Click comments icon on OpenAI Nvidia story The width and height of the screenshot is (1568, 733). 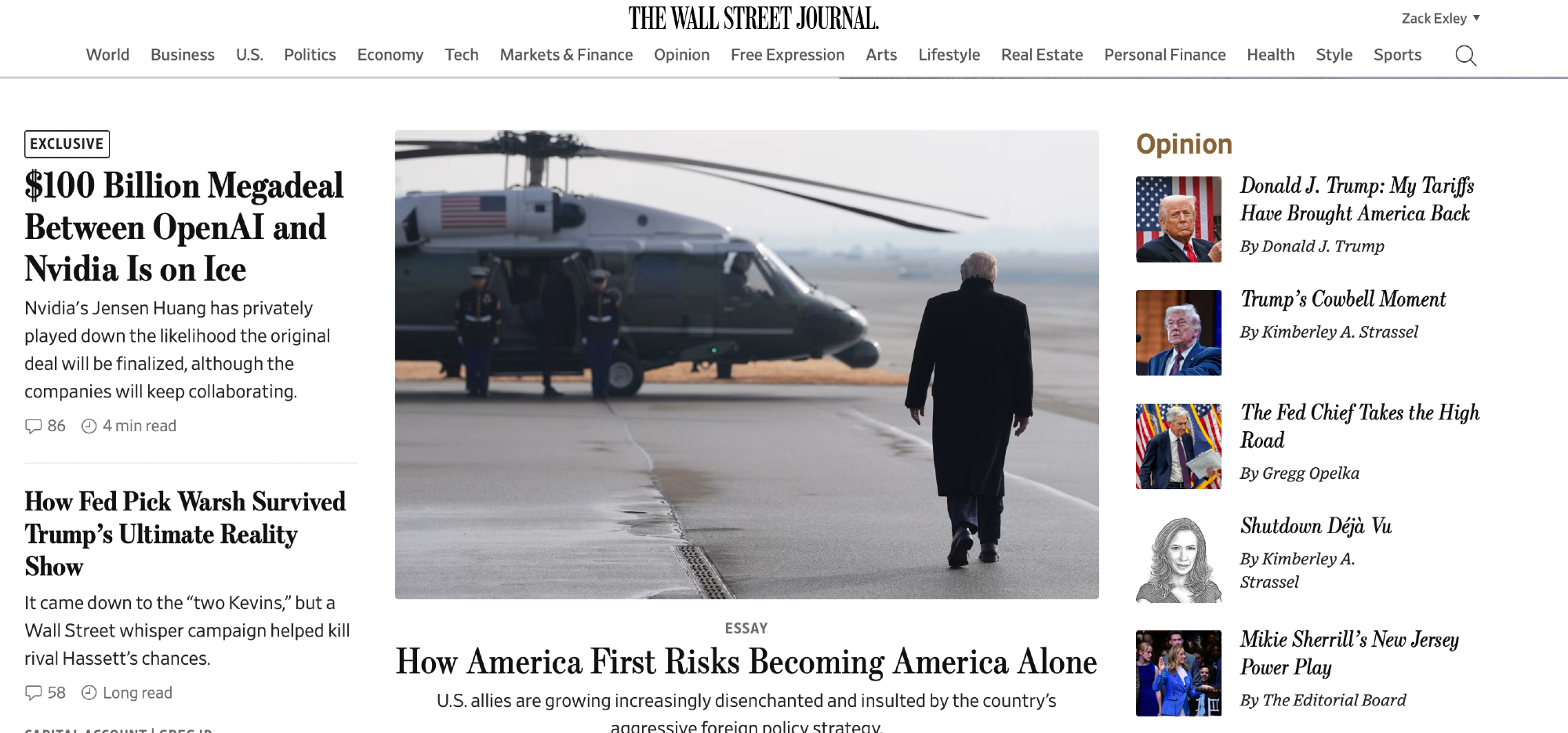[33, 426]
